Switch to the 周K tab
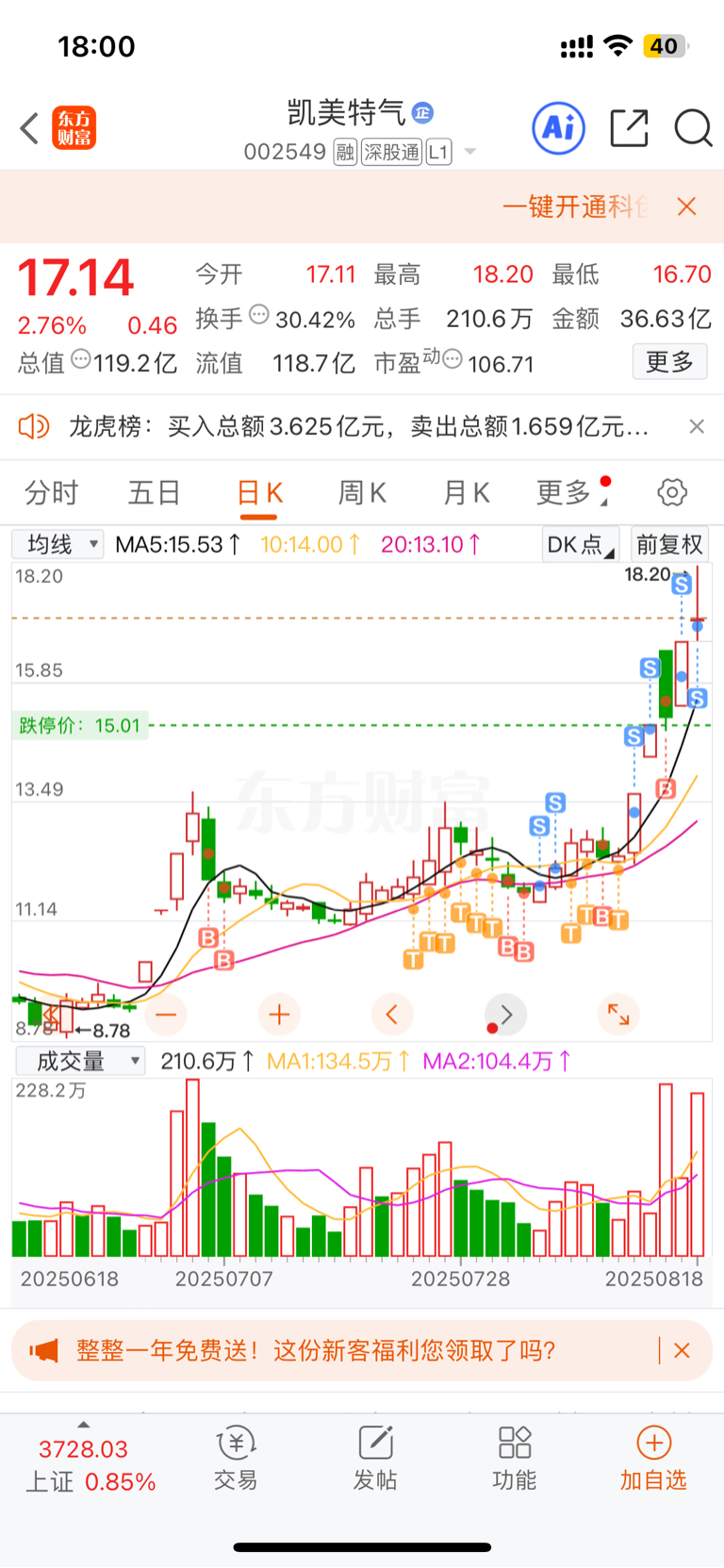 click(363, 492)
